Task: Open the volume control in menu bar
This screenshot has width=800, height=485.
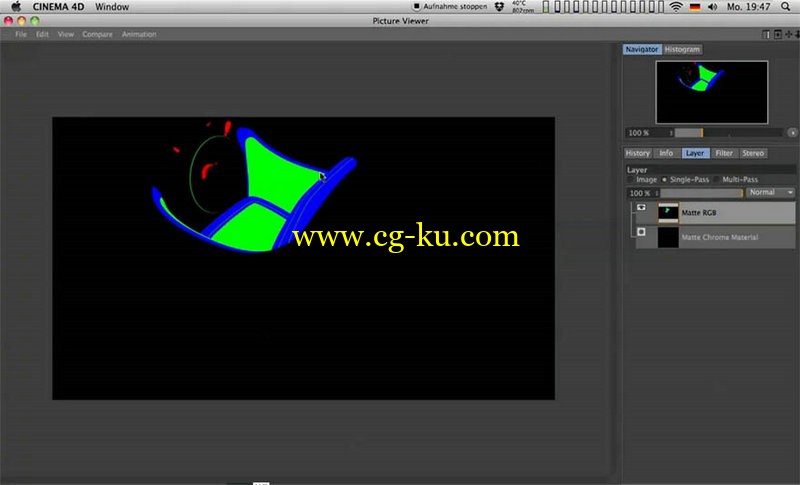Action: coord(713,7)
